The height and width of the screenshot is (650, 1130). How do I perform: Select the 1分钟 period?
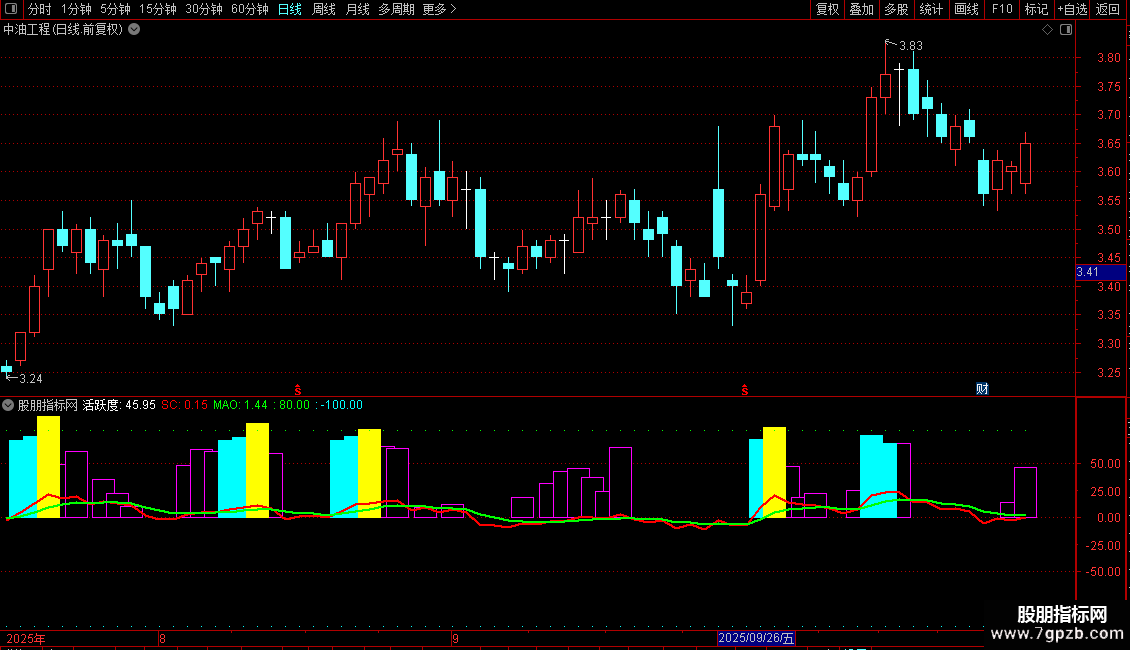coord(76,9)
